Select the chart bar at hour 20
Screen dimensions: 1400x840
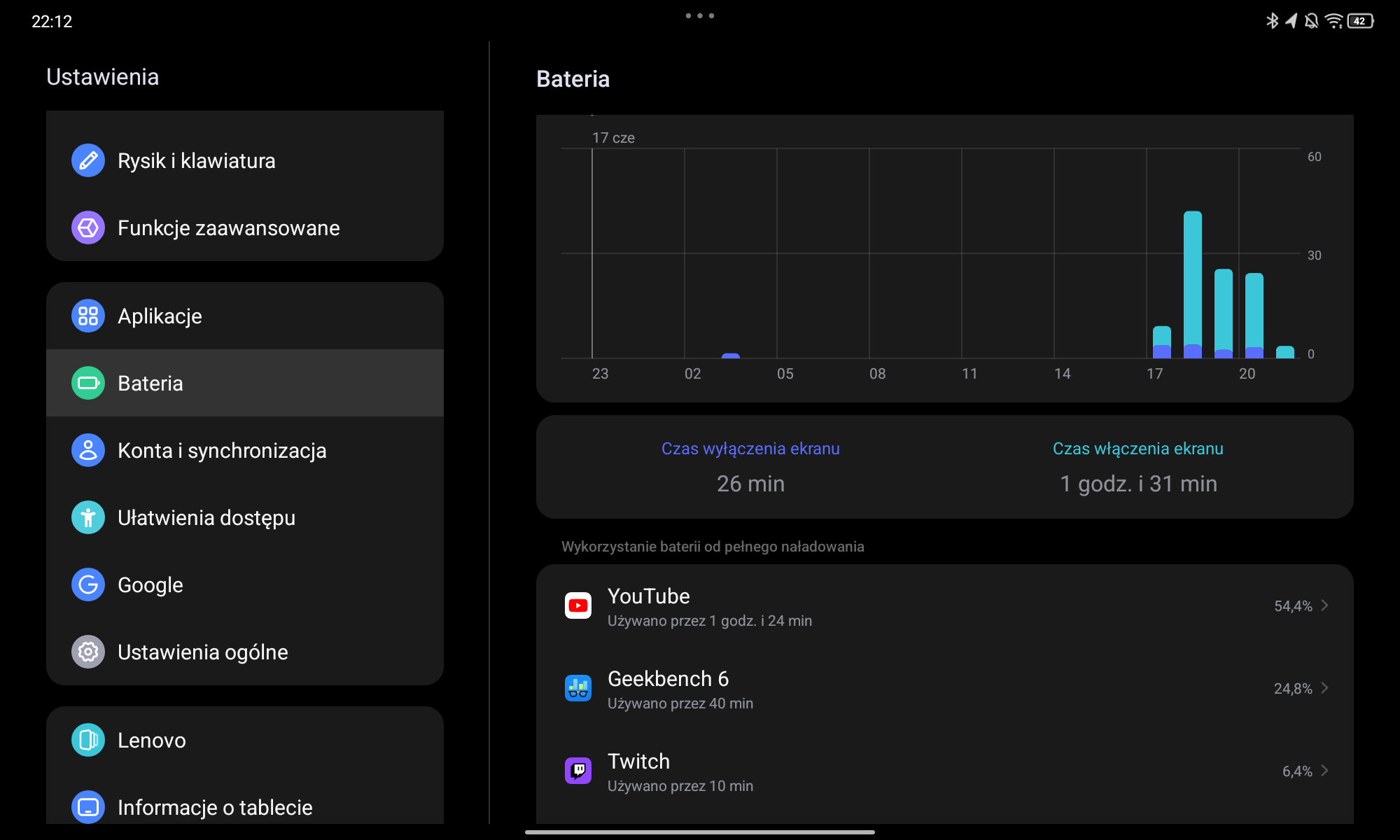[x=1254, y=316]
